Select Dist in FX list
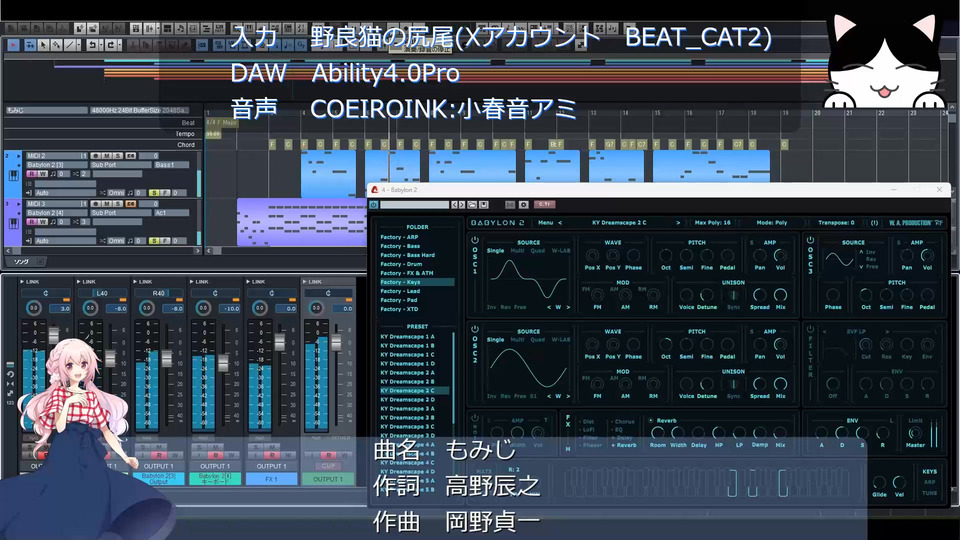The height and width of the screenshot is (540, 960). (x=588, y=421)
